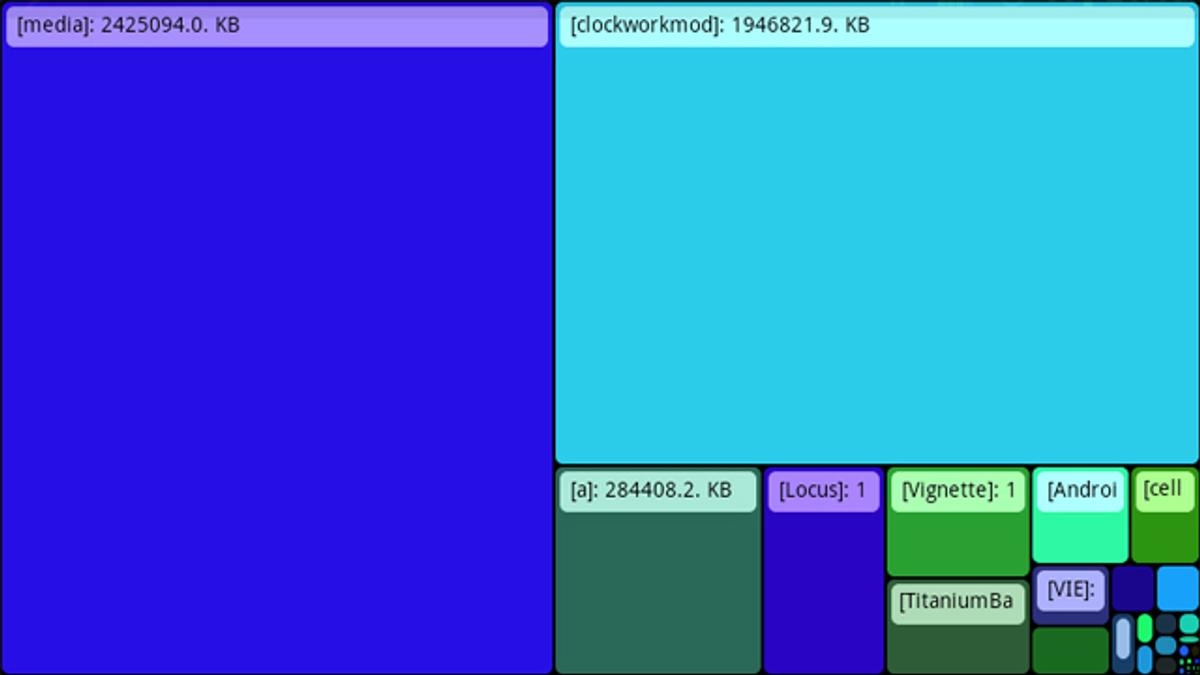Select the dark navy square beside [VIE]

pos(1133,588)
